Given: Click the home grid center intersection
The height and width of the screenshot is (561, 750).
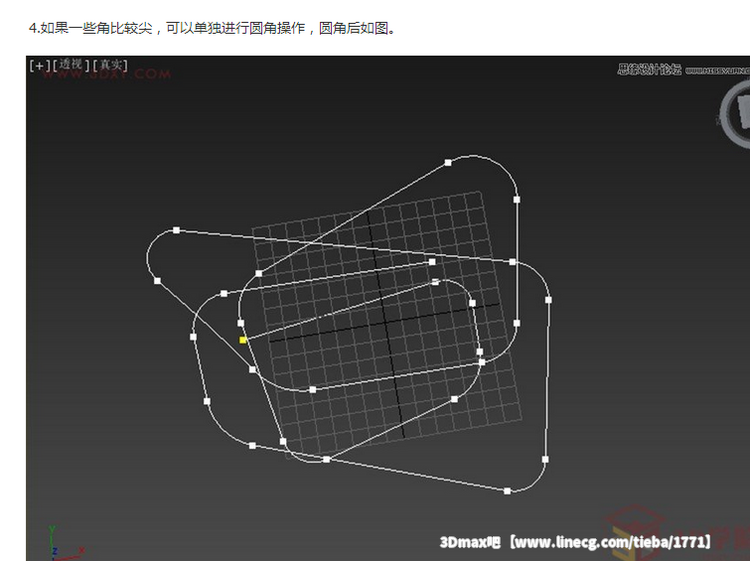Looking at the screenshot, I should pos(386,323).
